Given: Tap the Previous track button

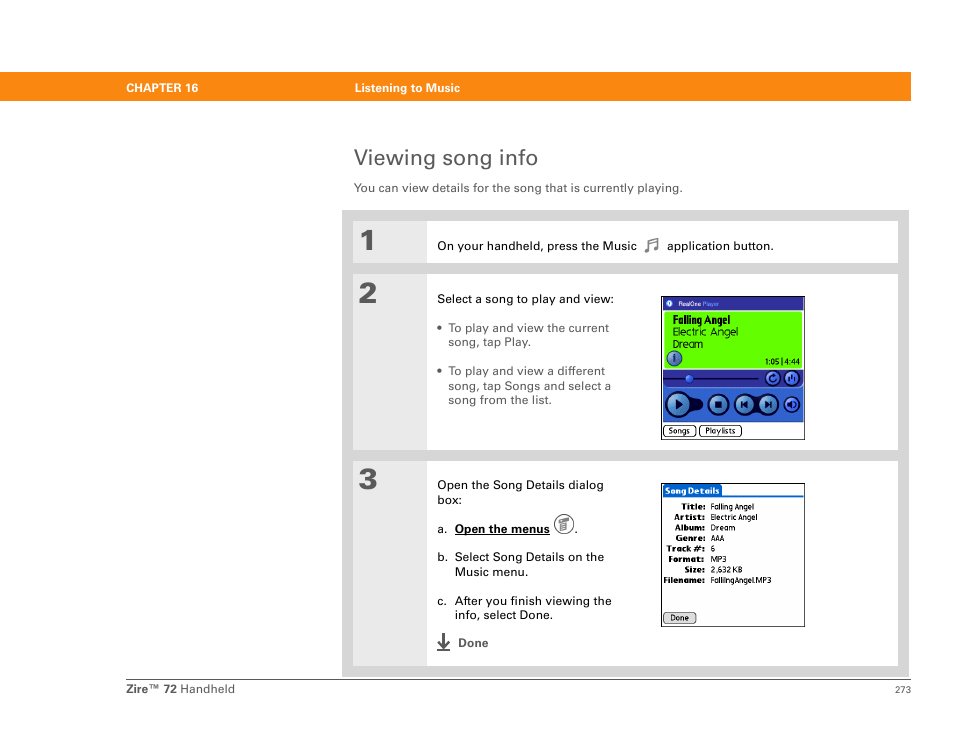Looking at the screenshot, I should [744, 405].
